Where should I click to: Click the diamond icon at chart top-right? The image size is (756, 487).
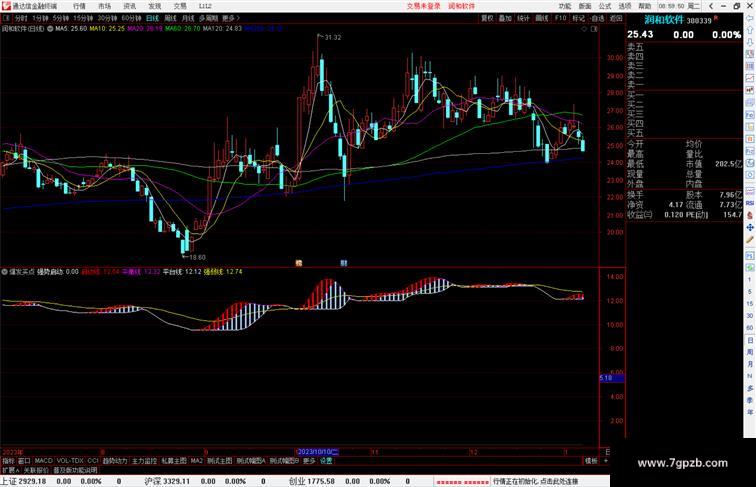click(584, 29)
